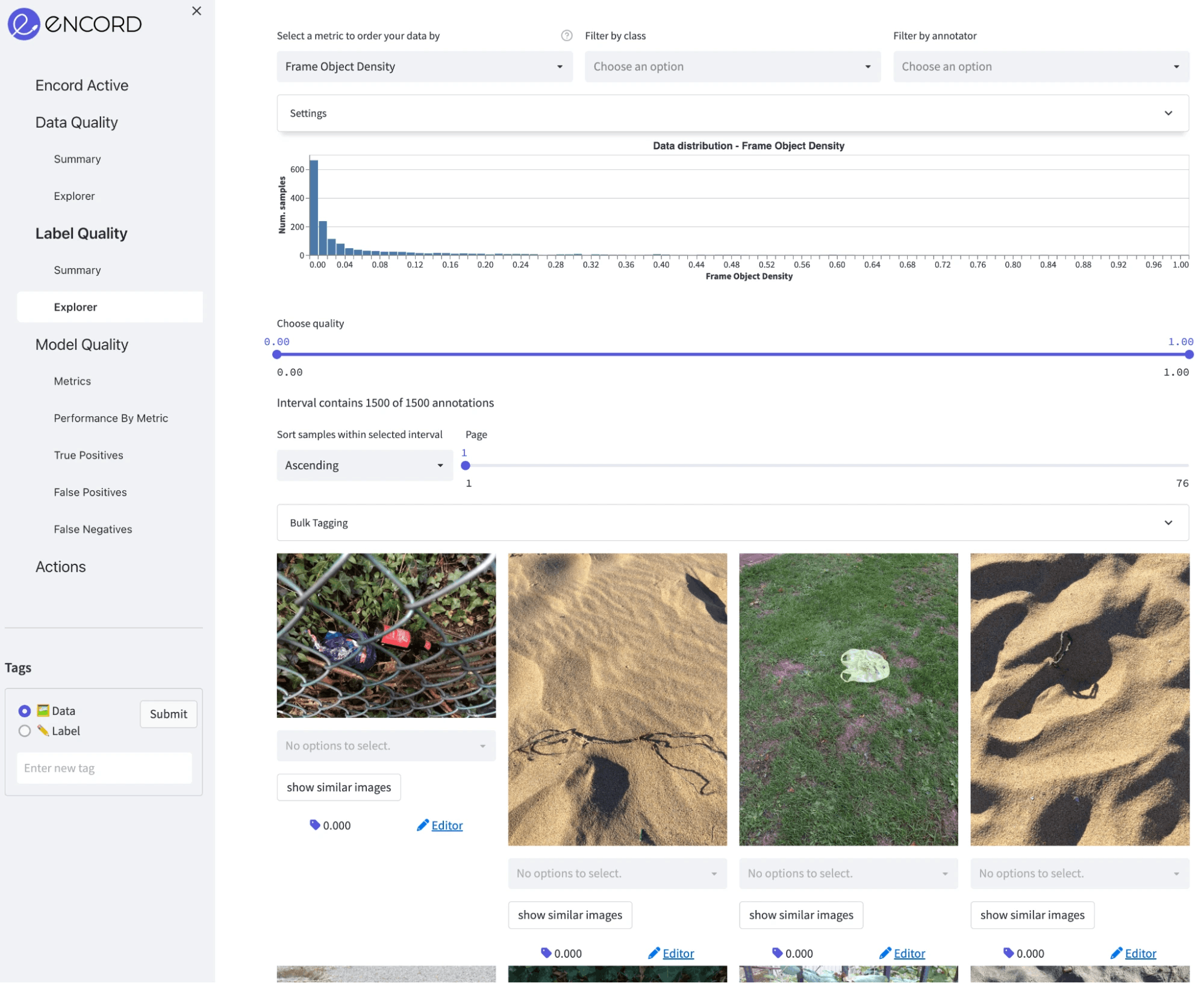Click the purple tag icon under the fence image
The image size is (1204, 983).
(315, 825)
